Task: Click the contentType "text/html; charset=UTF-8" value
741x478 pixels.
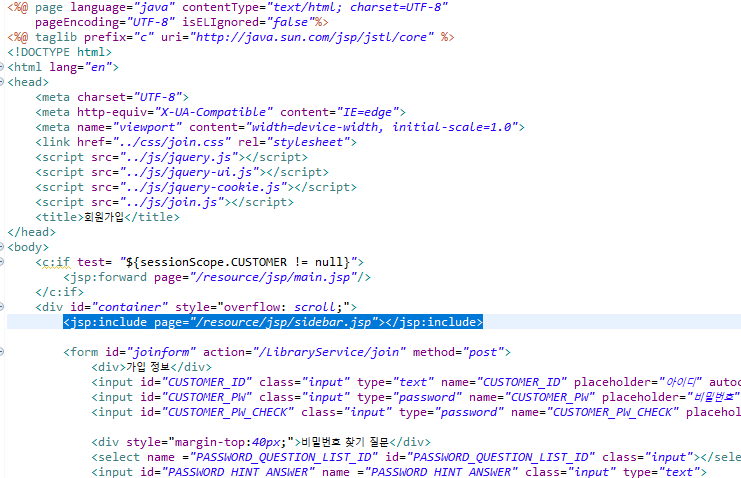Action: tap(357, 7)
